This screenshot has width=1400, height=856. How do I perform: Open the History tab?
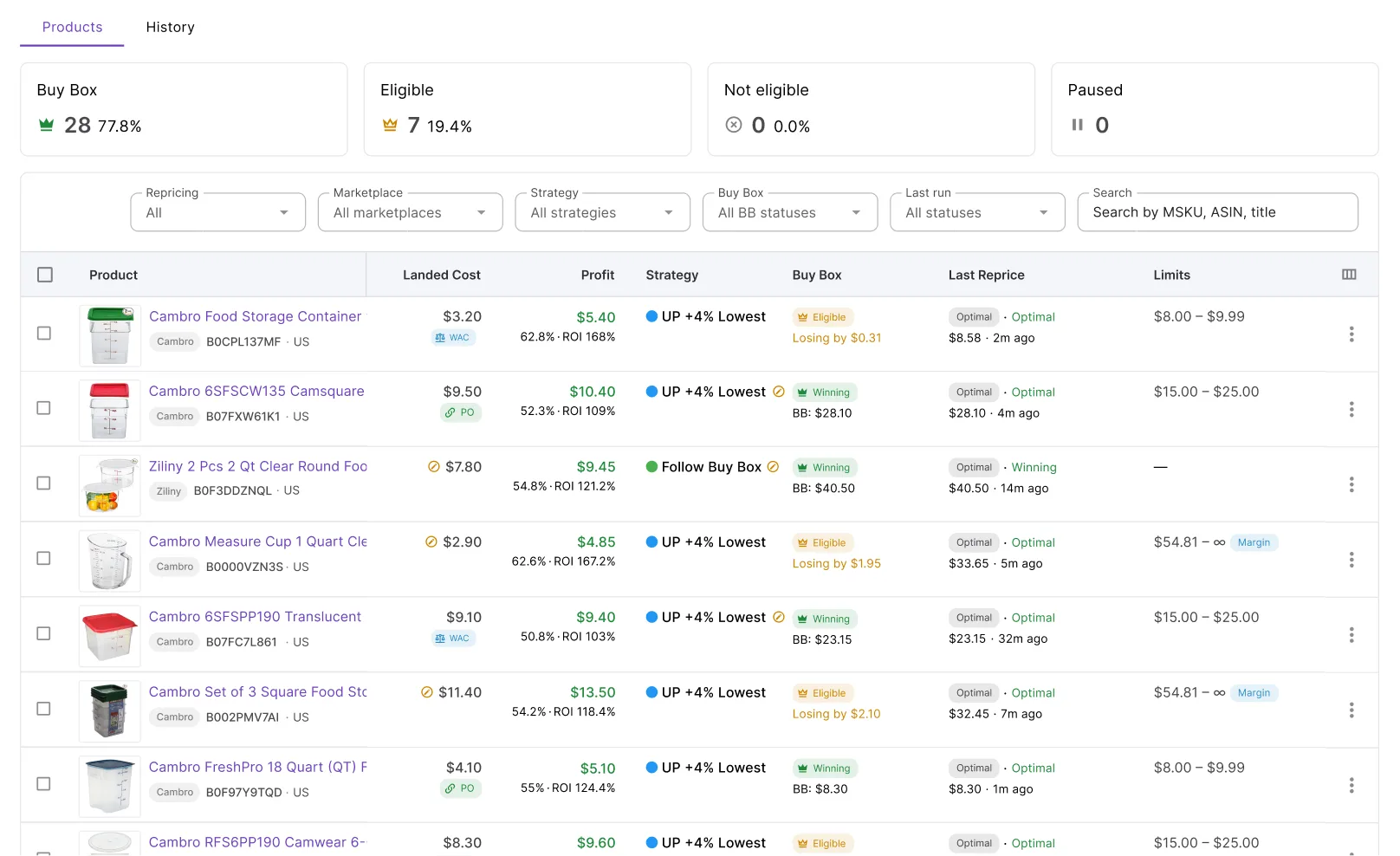point(170,27)
